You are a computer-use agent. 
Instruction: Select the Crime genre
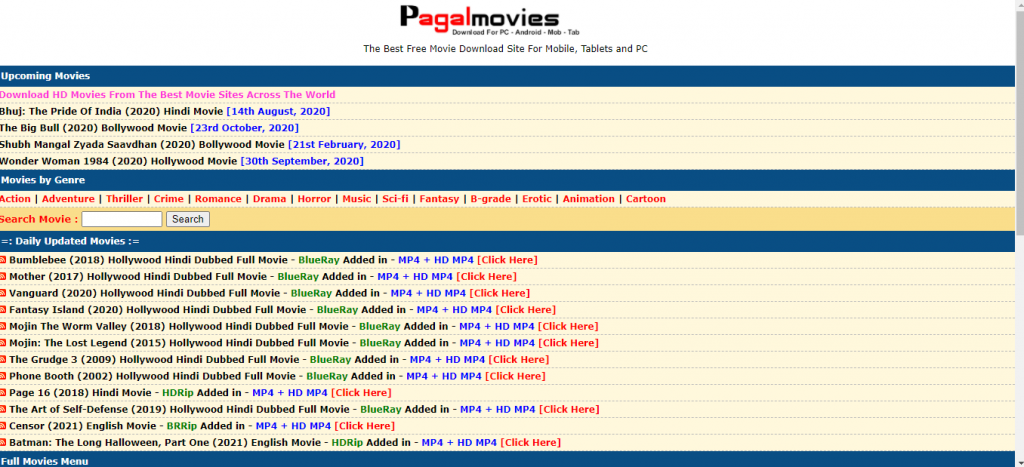point(168,199)
